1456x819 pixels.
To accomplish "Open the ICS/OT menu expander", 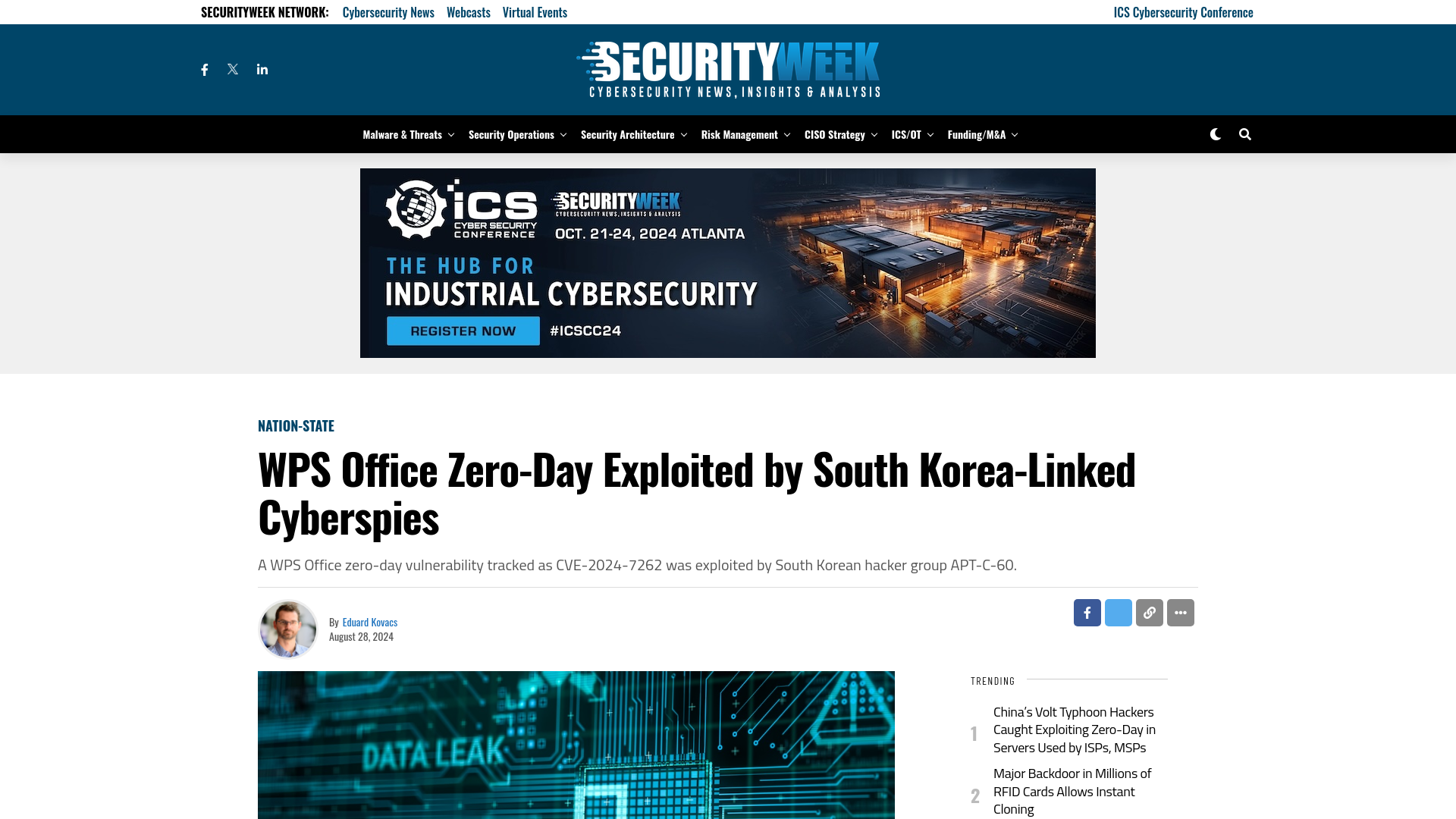I will [930, 134].
